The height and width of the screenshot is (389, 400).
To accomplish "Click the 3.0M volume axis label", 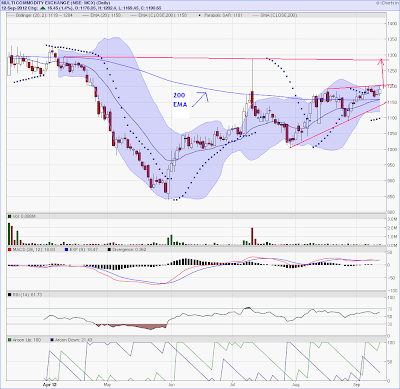I will click(x=392, y=219).
